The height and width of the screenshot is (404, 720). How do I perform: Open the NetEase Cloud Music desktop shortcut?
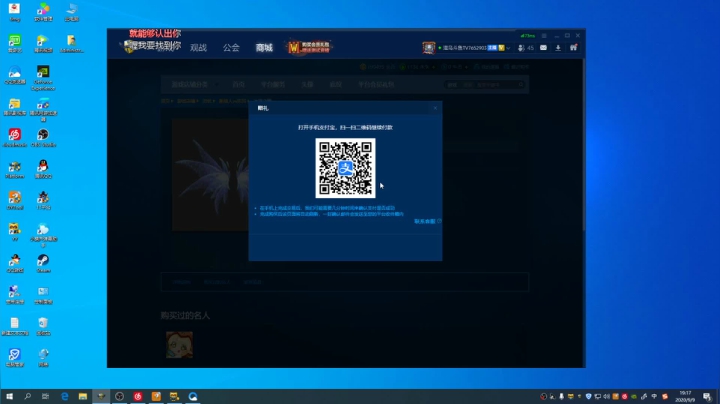pyautogui.click(x=15, y=137)
